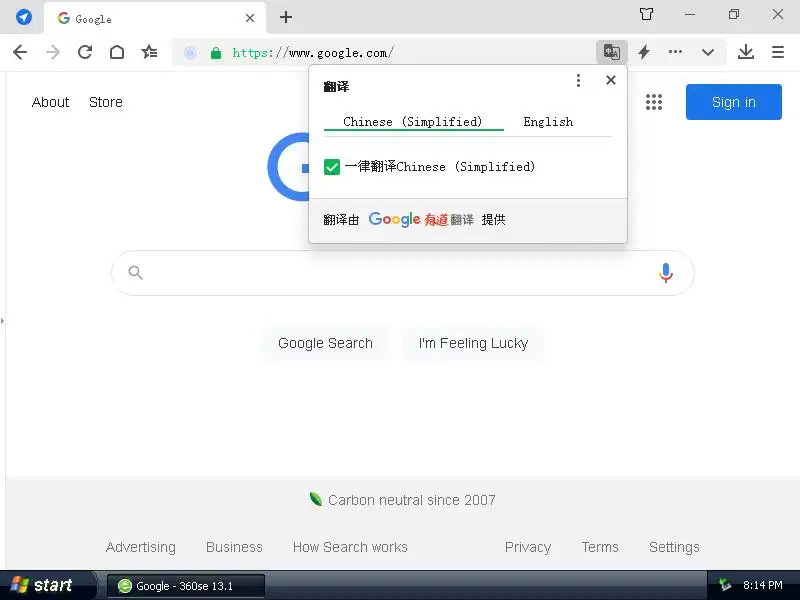Screen dimensions: 800x600
Task: Click the taskbar clock 8:14 PM
Action: [x=763, y=585]
